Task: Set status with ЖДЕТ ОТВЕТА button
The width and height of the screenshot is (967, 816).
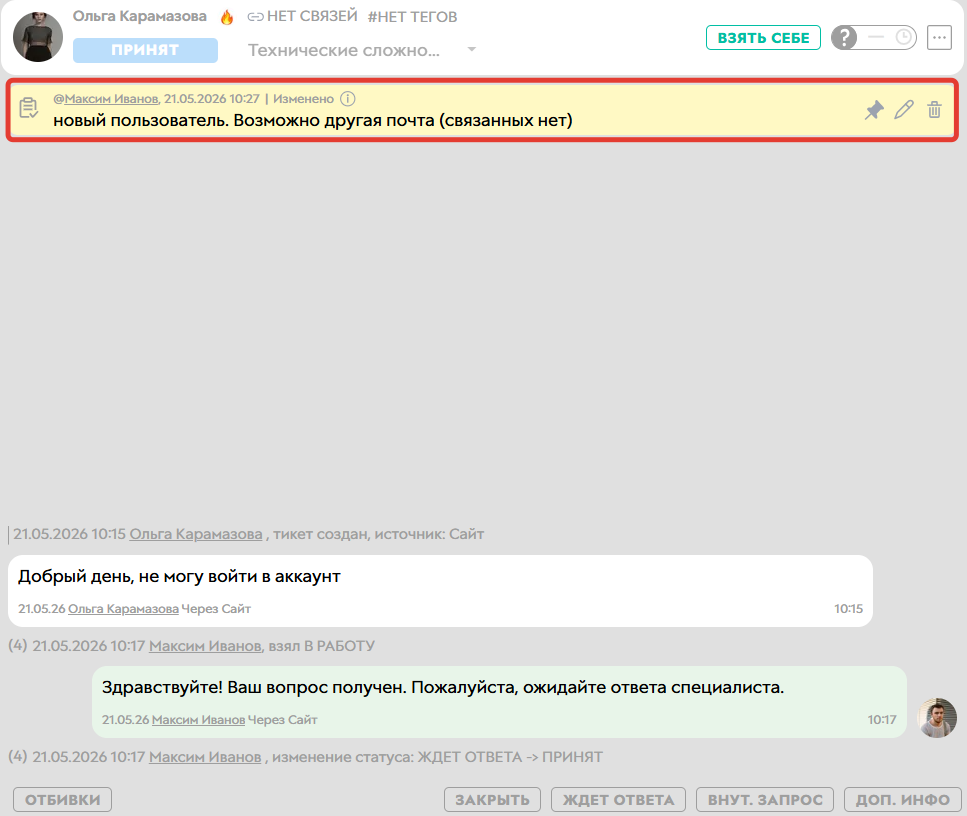Action: pyautogui.click(x=619, y=799)
